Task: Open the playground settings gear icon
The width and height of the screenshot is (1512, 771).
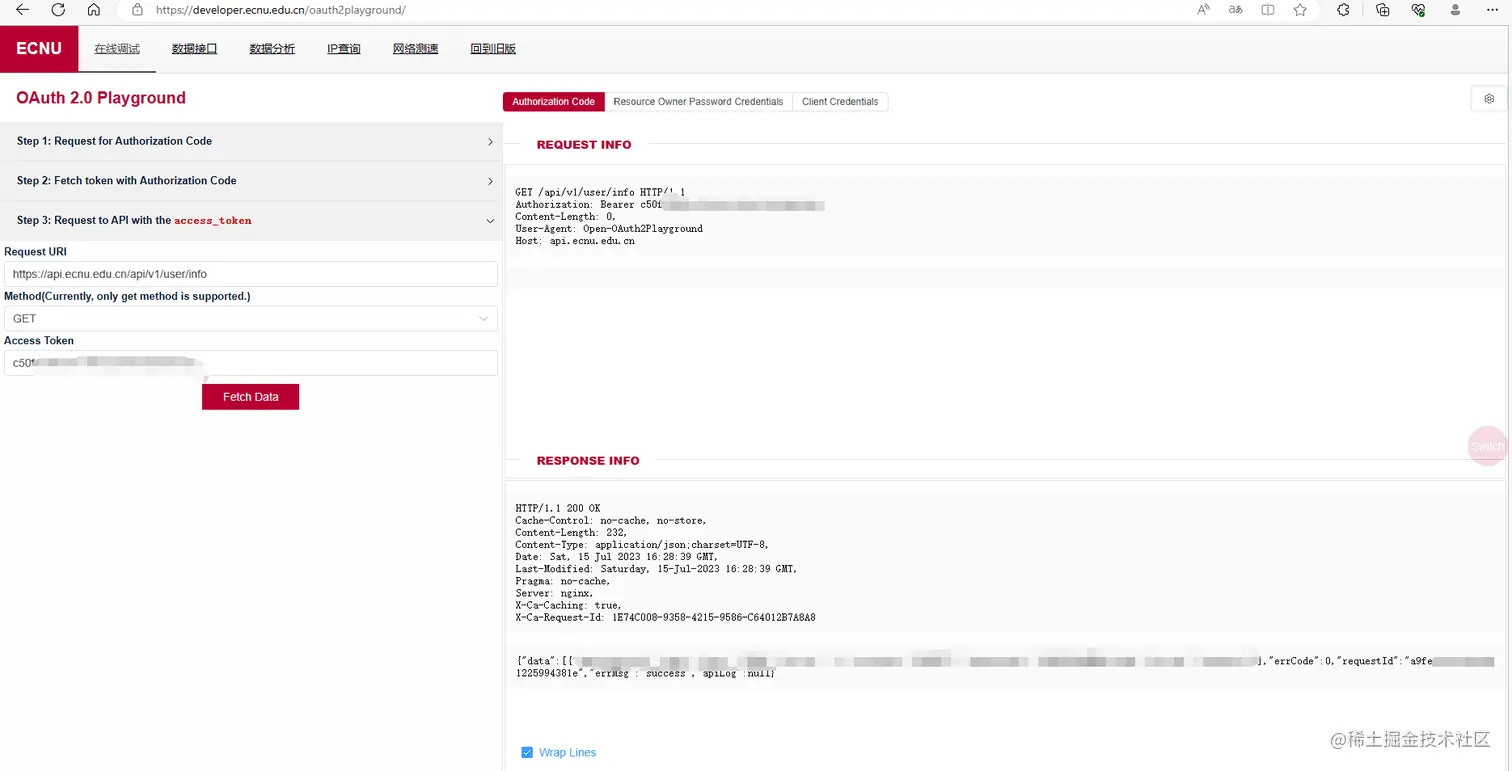Action: pyautogui.click(x=1489, y=99)
